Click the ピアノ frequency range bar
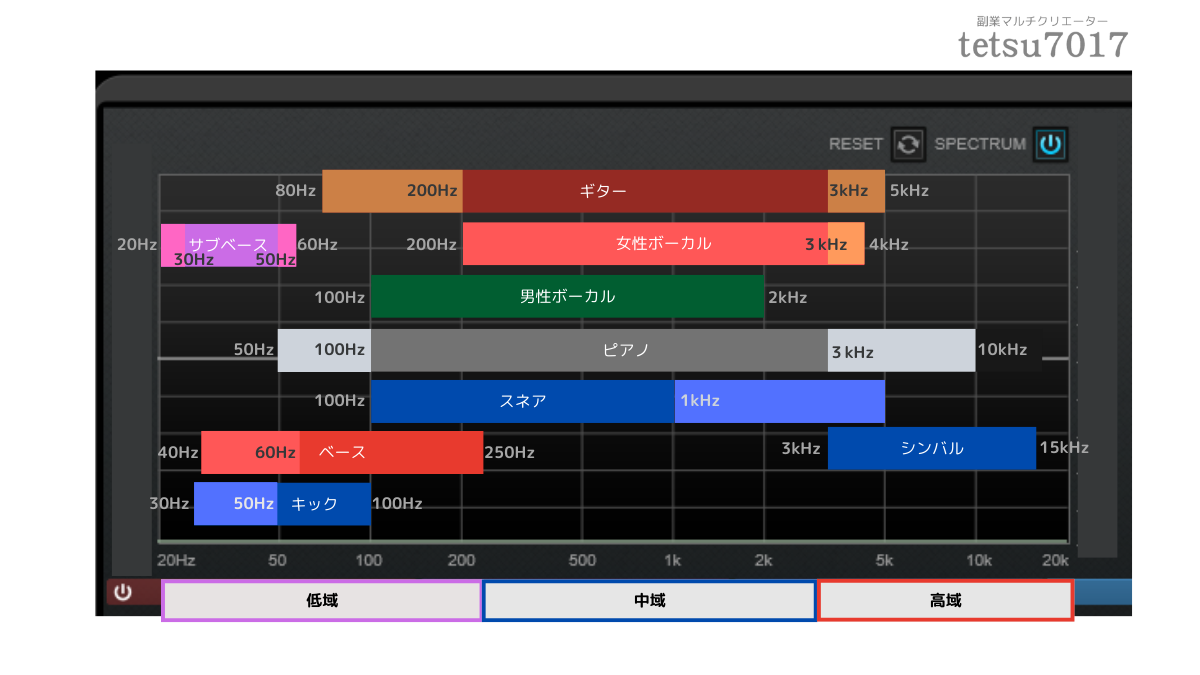This screenshot has width=1200, height=675. pyautogui.click(x=626, y=350)
